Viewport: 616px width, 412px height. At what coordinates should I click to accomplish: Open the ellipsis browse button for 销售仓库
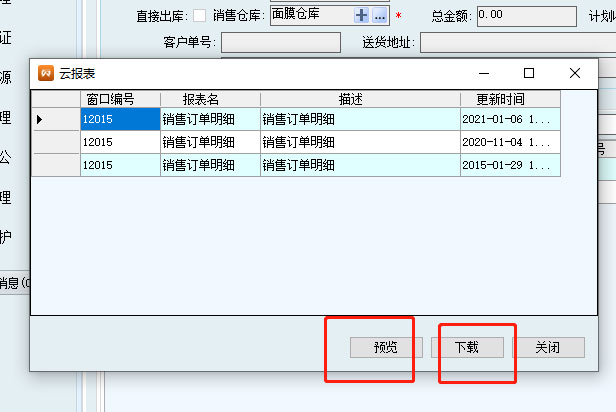pyautogui.click(x=379, y=17)
